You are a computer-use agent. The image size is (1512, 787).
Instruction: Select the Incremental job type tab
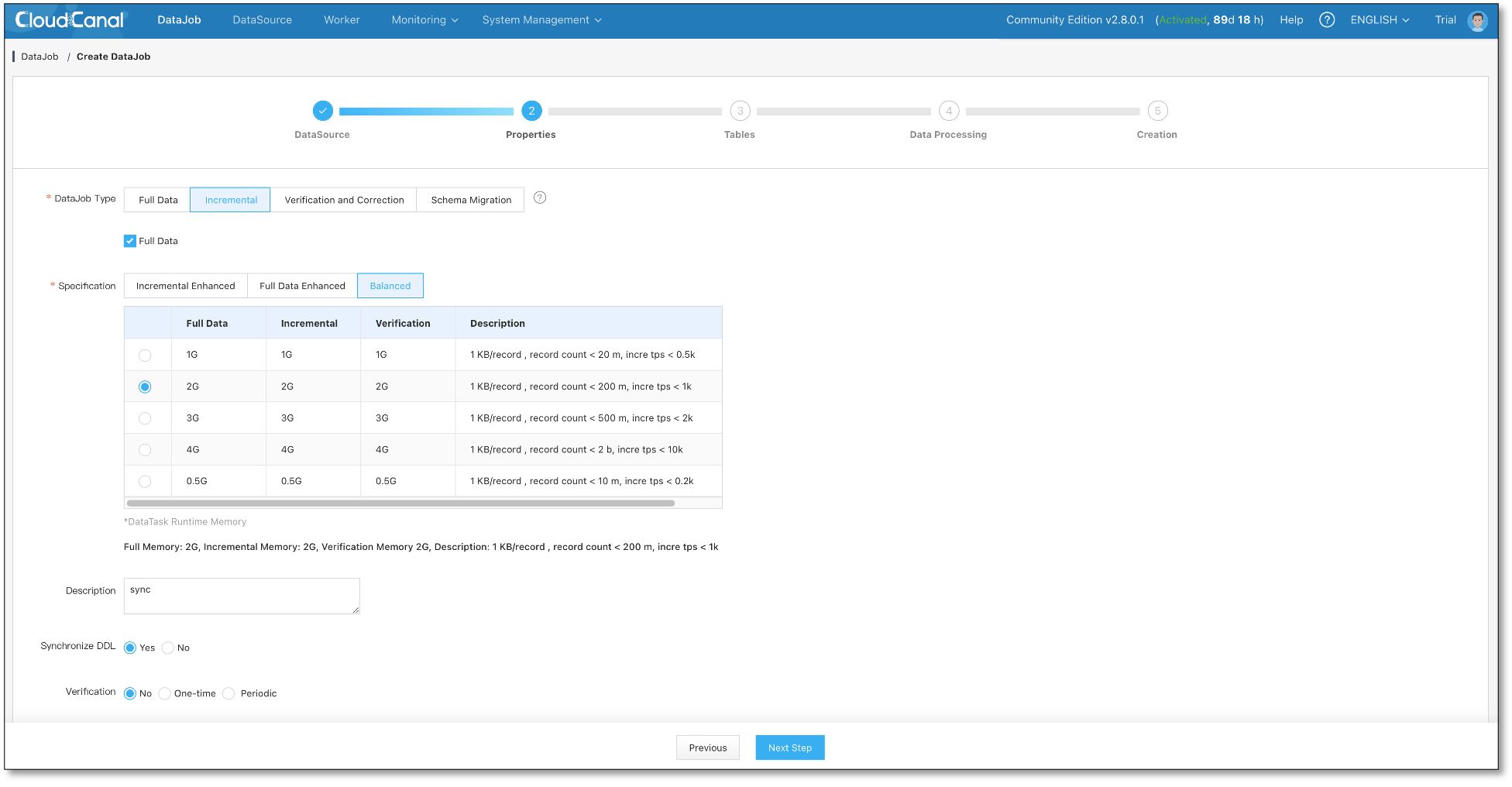click(231, 200)
